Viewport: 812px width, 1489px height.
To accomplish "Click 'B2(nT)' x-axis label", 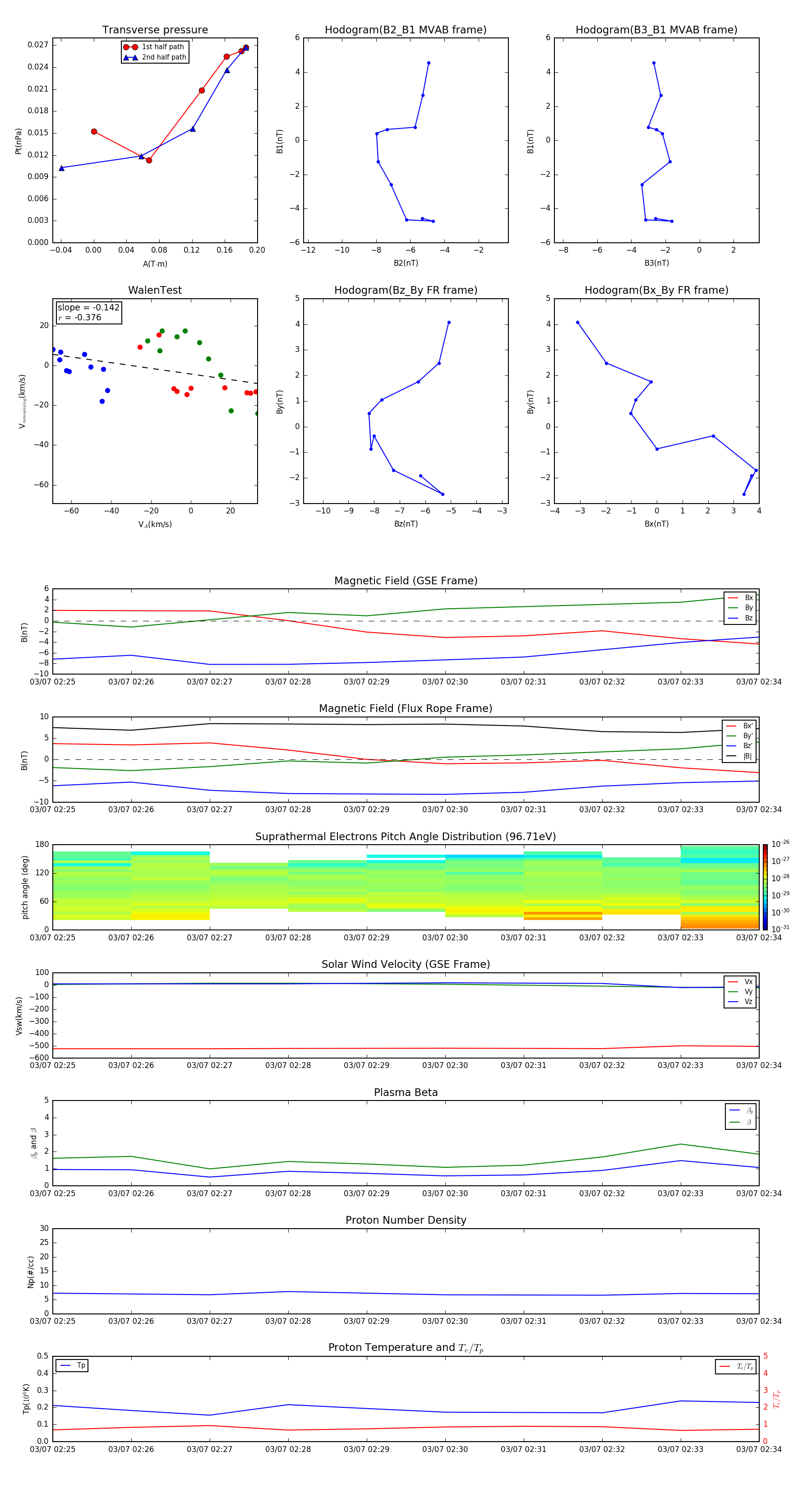I will point(406,263).
